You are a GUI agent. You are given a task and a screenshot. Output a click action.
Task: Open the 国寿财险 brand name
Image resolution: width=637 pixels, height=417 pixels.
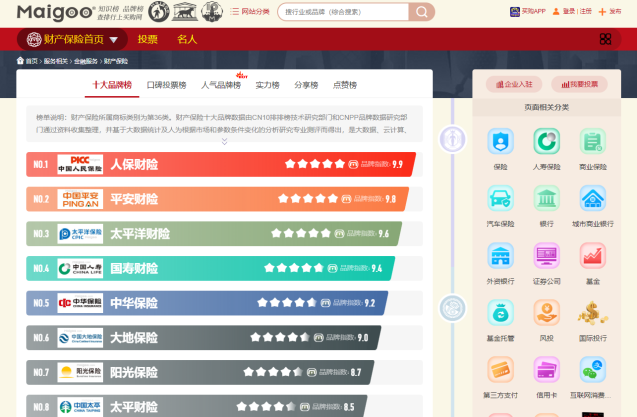134,268
